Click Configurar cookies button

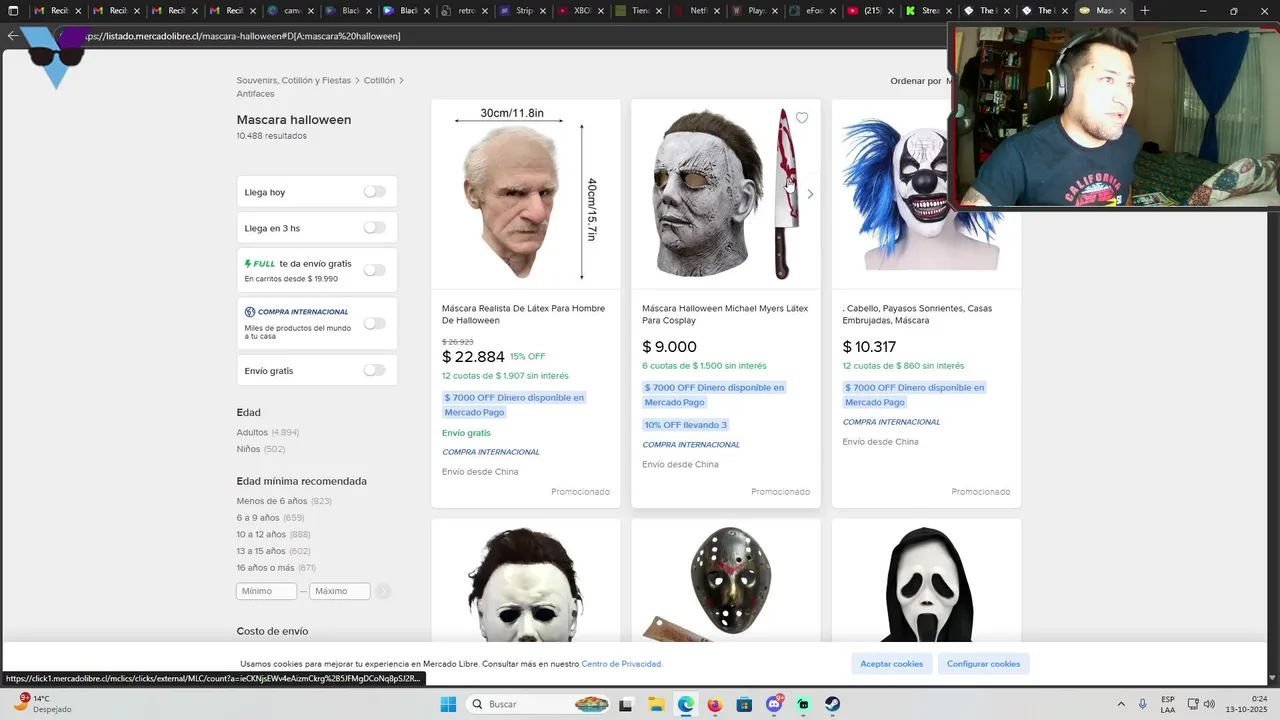point(984,664)
